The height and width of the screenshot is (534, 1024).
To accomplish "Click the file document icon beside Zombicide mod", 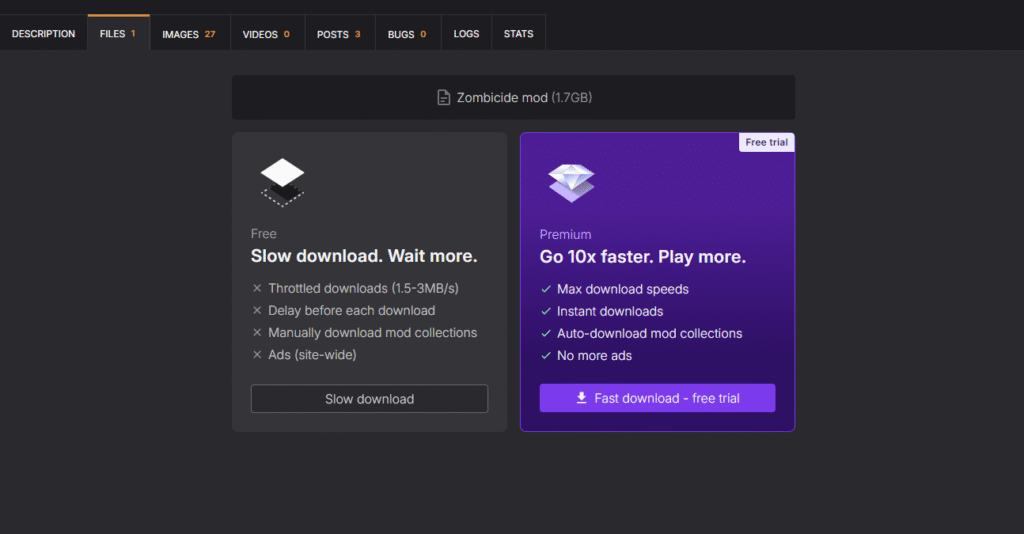I will (443, 98).
